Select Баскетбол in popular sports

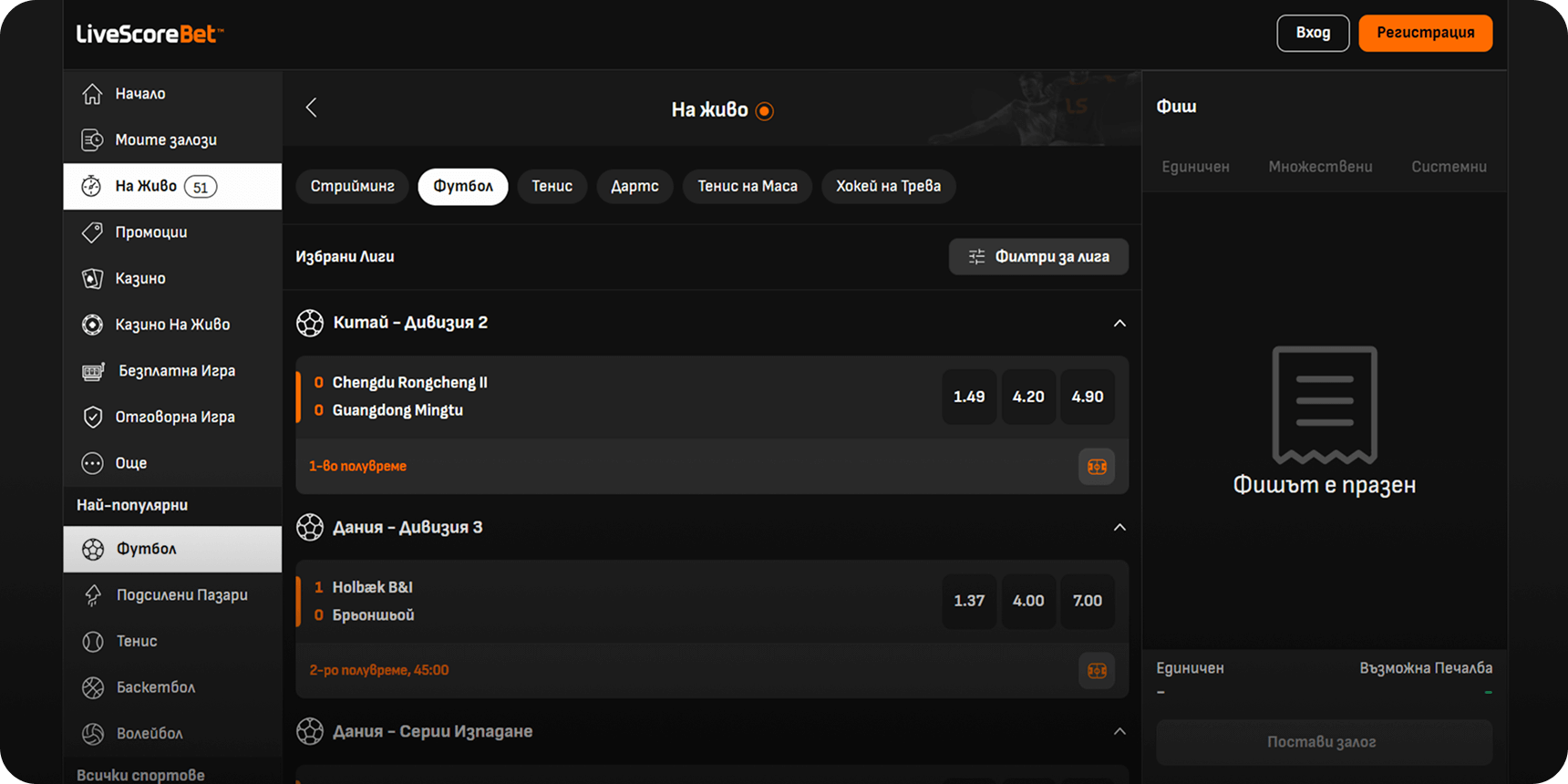(x=155, y=687)
